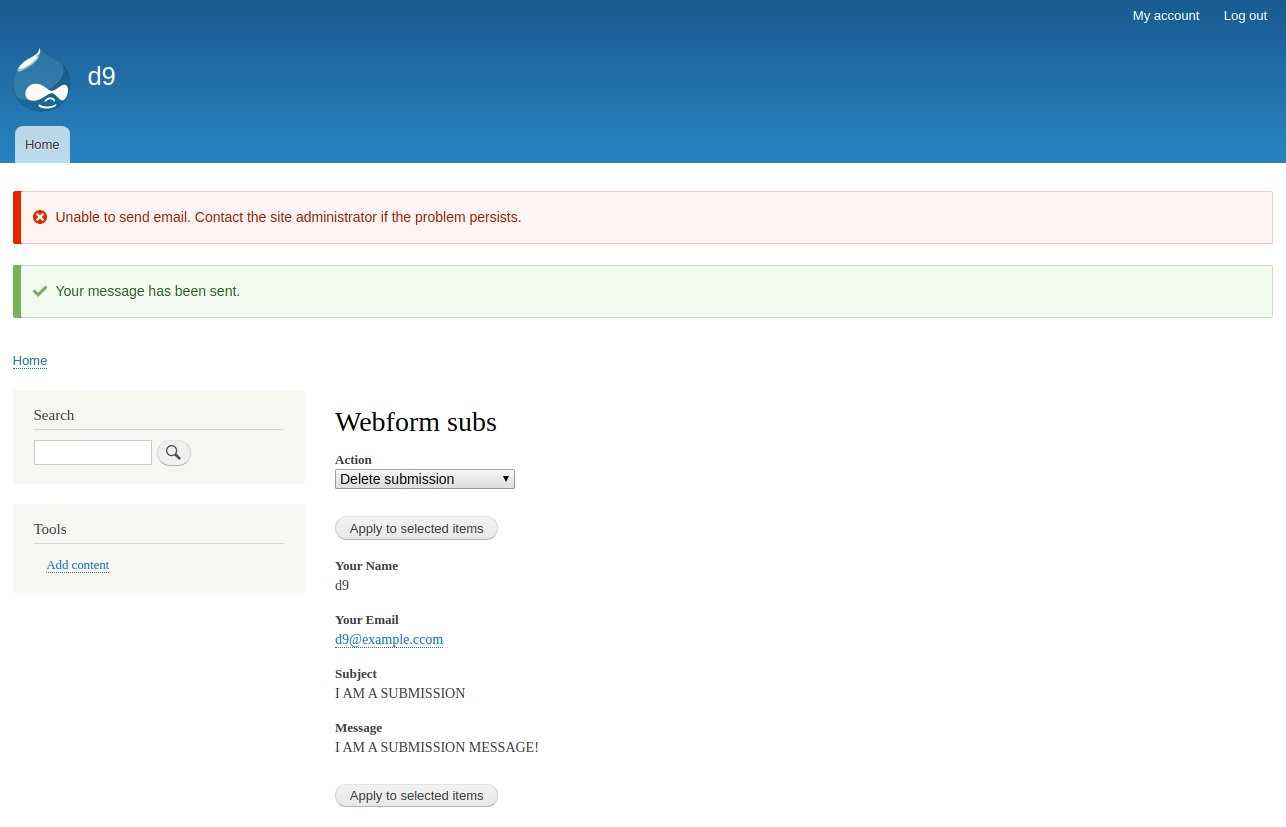Image resolution: width=1286 pixels, height=827 pixels.
Task: Click inside the Search input box
Action: [92, 452]
